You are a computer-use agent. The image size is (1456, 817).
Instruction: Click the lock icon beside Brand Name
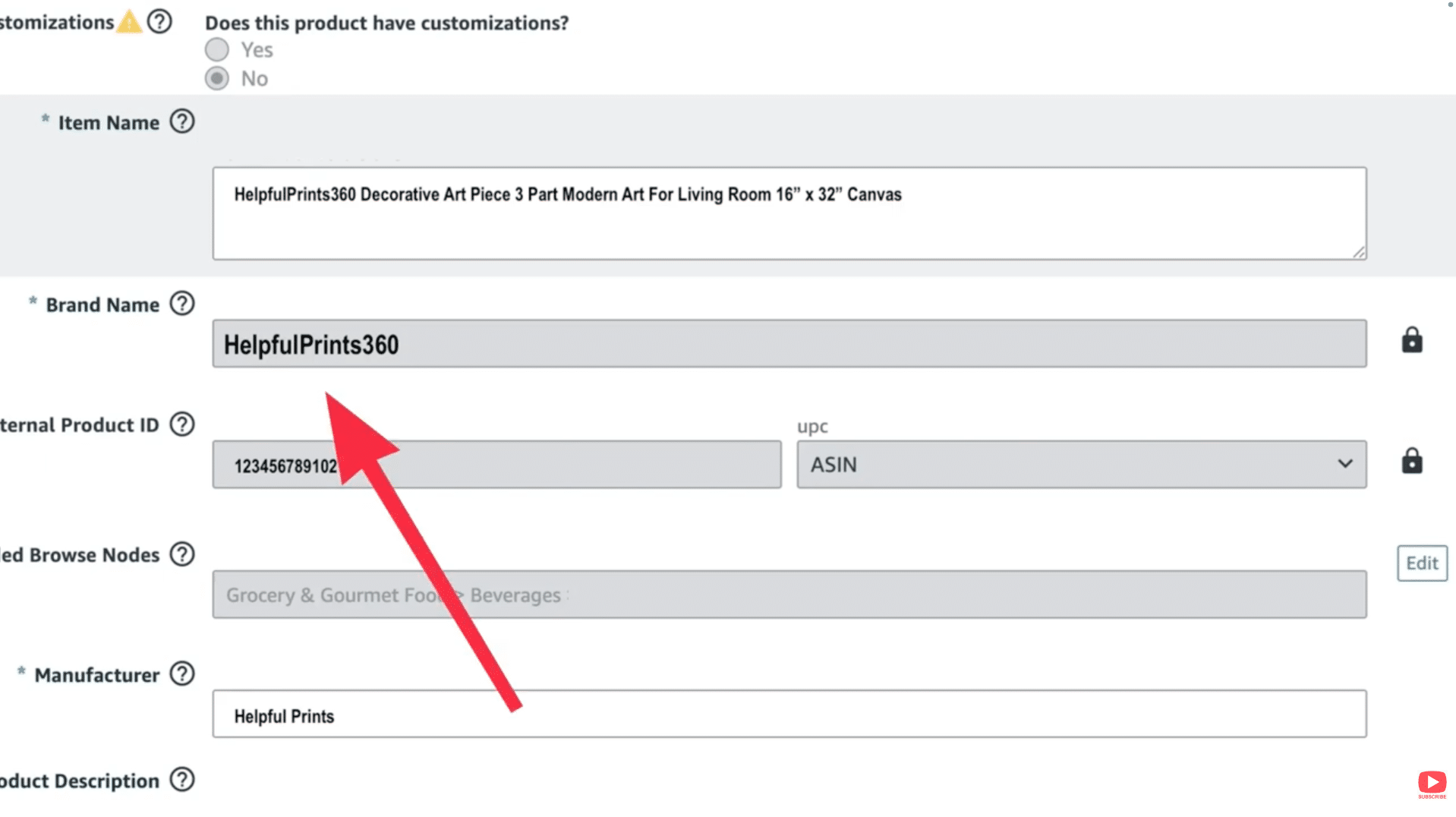pos(1411,340)
